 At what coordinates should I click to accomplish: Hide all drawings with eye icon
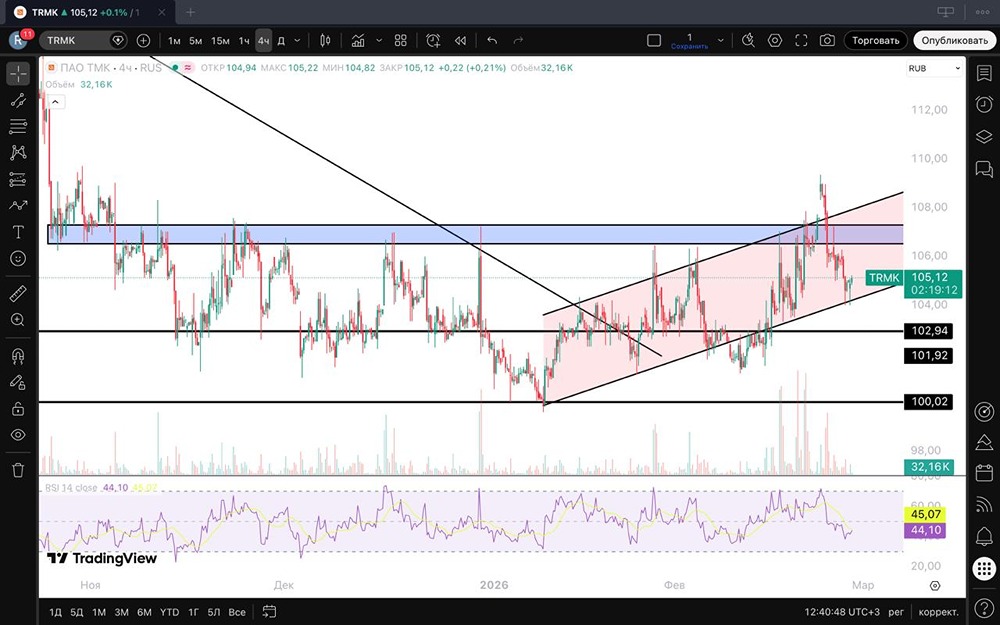coord(18,435)
